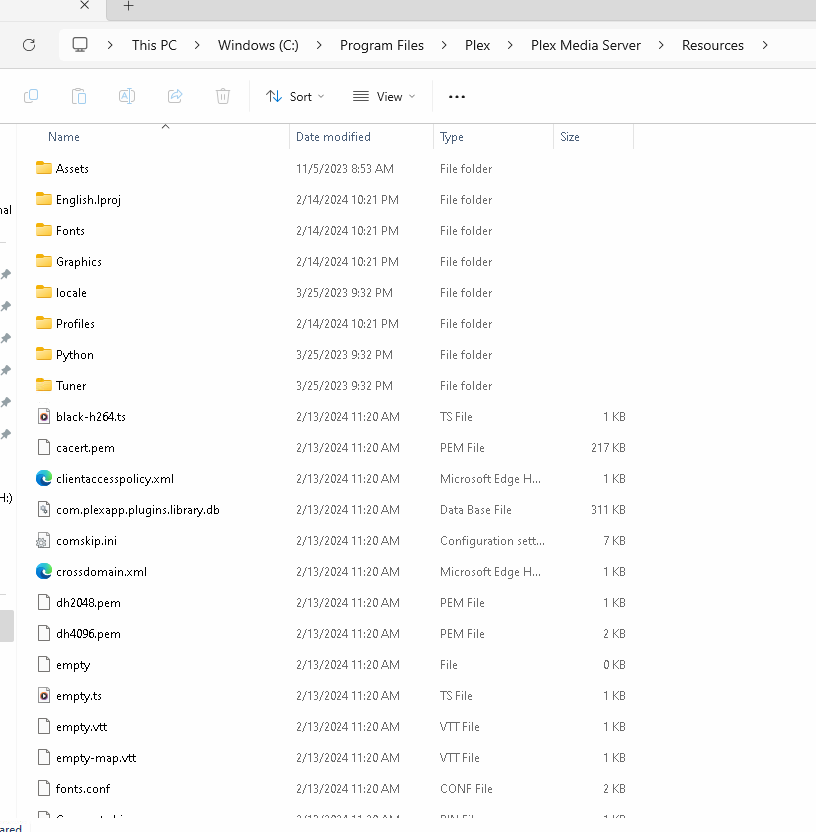816x832 pixels.
Task: Sort by the Name column header
Action: click(64, 137)
